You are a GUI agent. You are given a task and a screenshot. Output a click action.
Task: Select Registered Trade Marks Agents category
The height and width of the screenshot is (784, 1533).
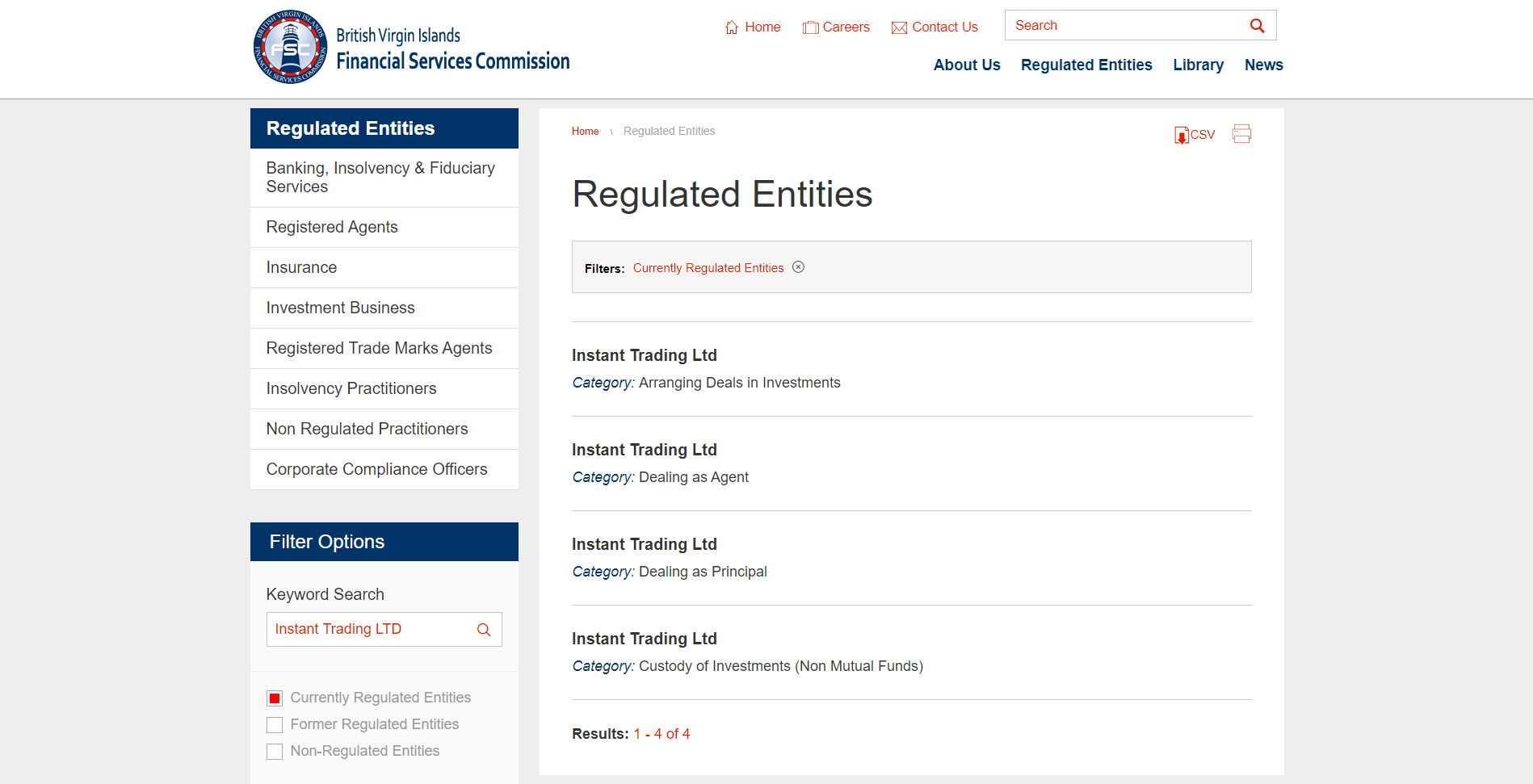[x=379, y=348]
